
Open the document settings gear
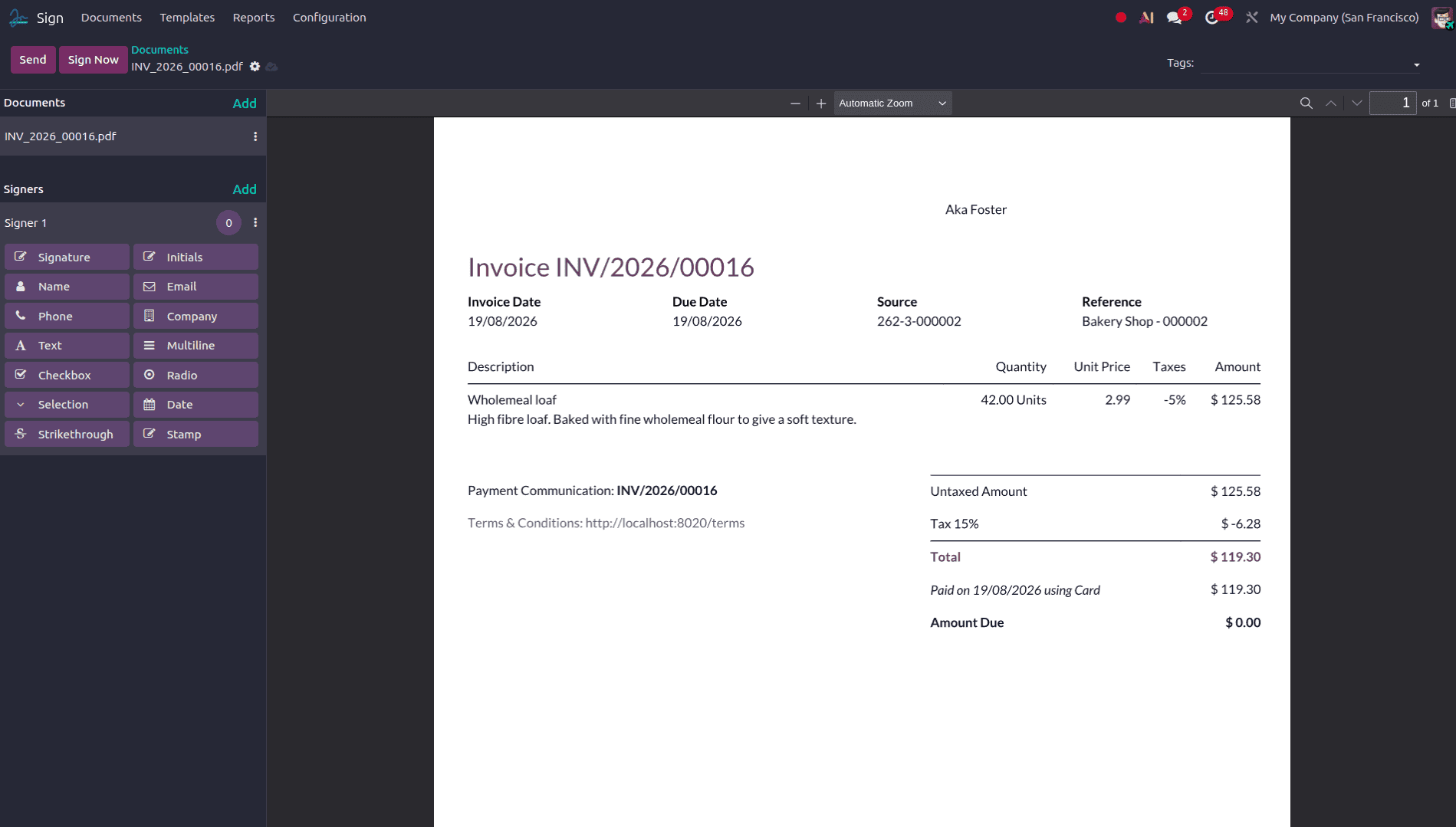tap(255, 67)
